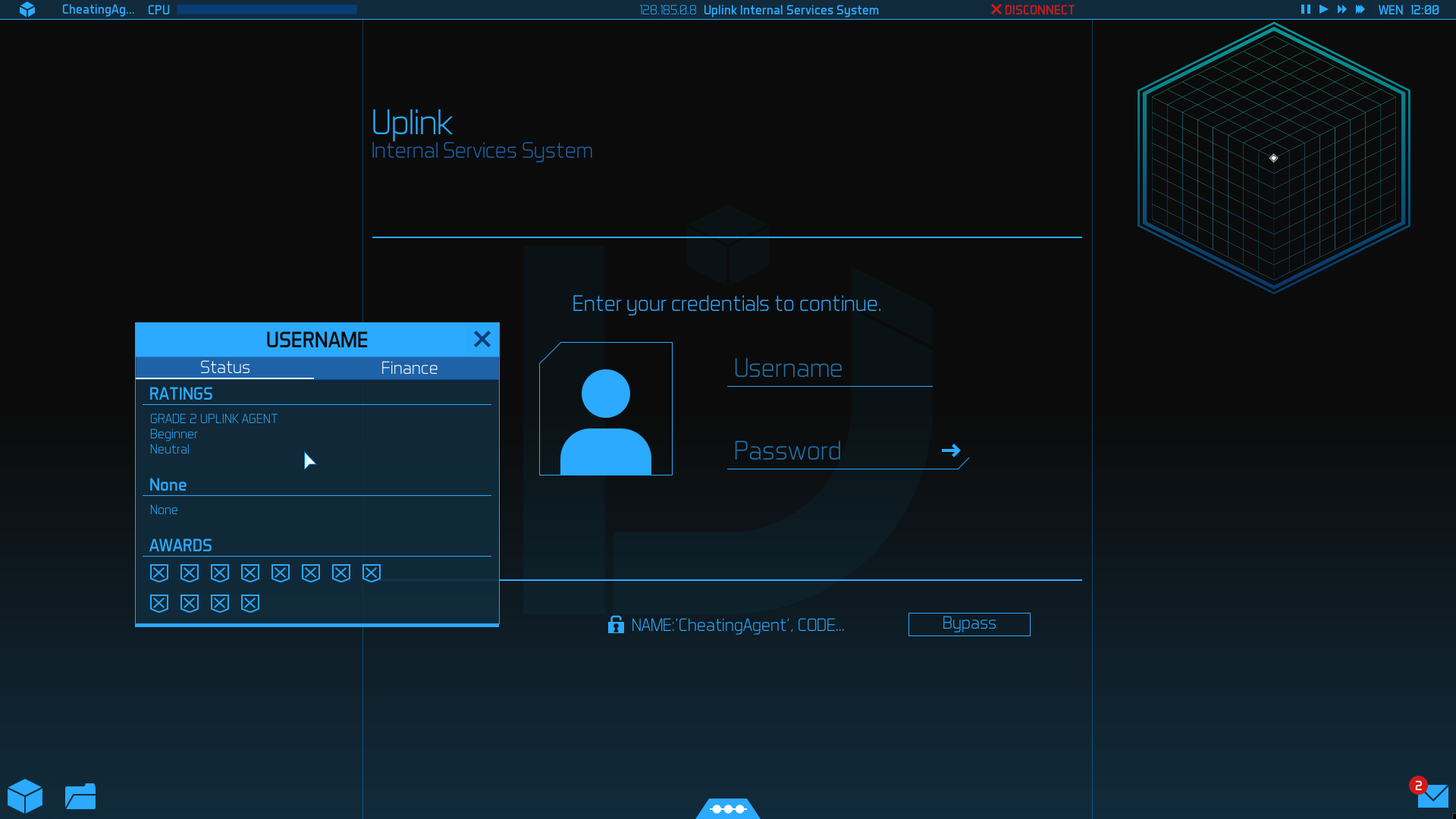Close the USERNAME status panel
1456x819 pixels.
(482, 340)
